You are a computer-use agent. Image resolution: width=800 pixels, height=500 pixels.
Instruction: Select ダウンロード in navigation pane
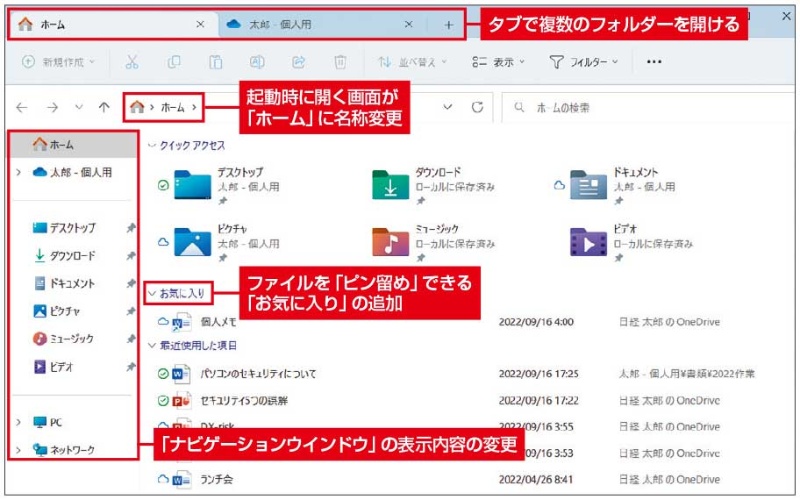(72, 256)
